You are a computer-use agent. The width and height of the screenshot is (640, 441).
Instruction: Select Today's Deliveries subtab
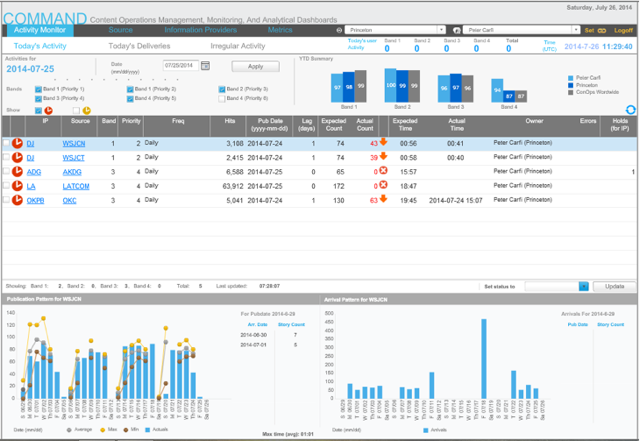pyautogui.click(x=139, y=46)
